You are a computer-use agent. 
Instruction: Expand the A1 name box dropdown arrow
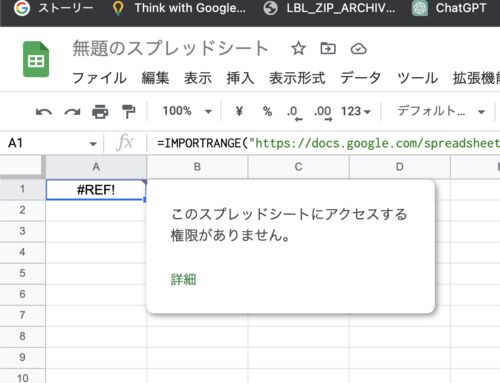pyautogui.click(x=93, y=144)
